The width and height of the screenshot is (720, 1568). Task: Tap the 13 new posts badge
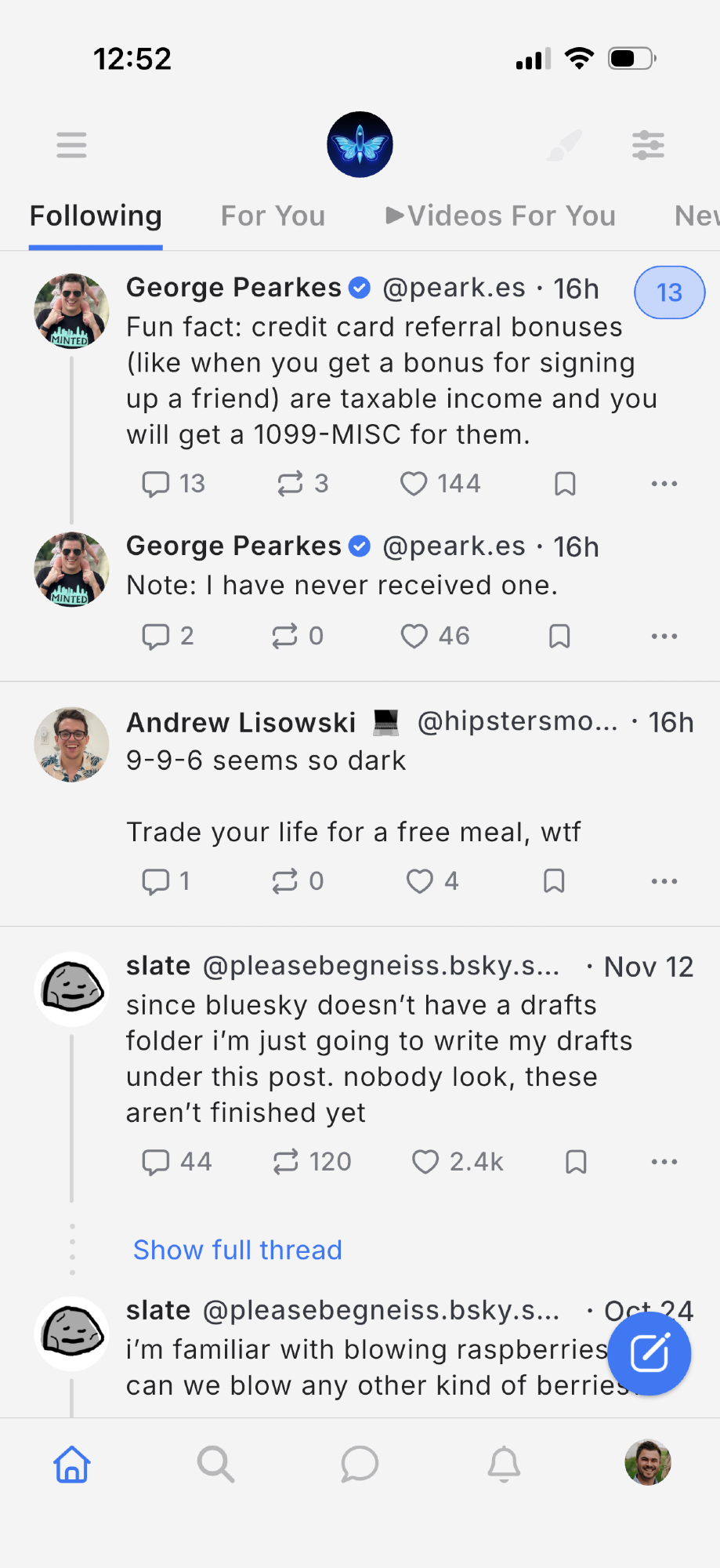[x=669, y=292]
